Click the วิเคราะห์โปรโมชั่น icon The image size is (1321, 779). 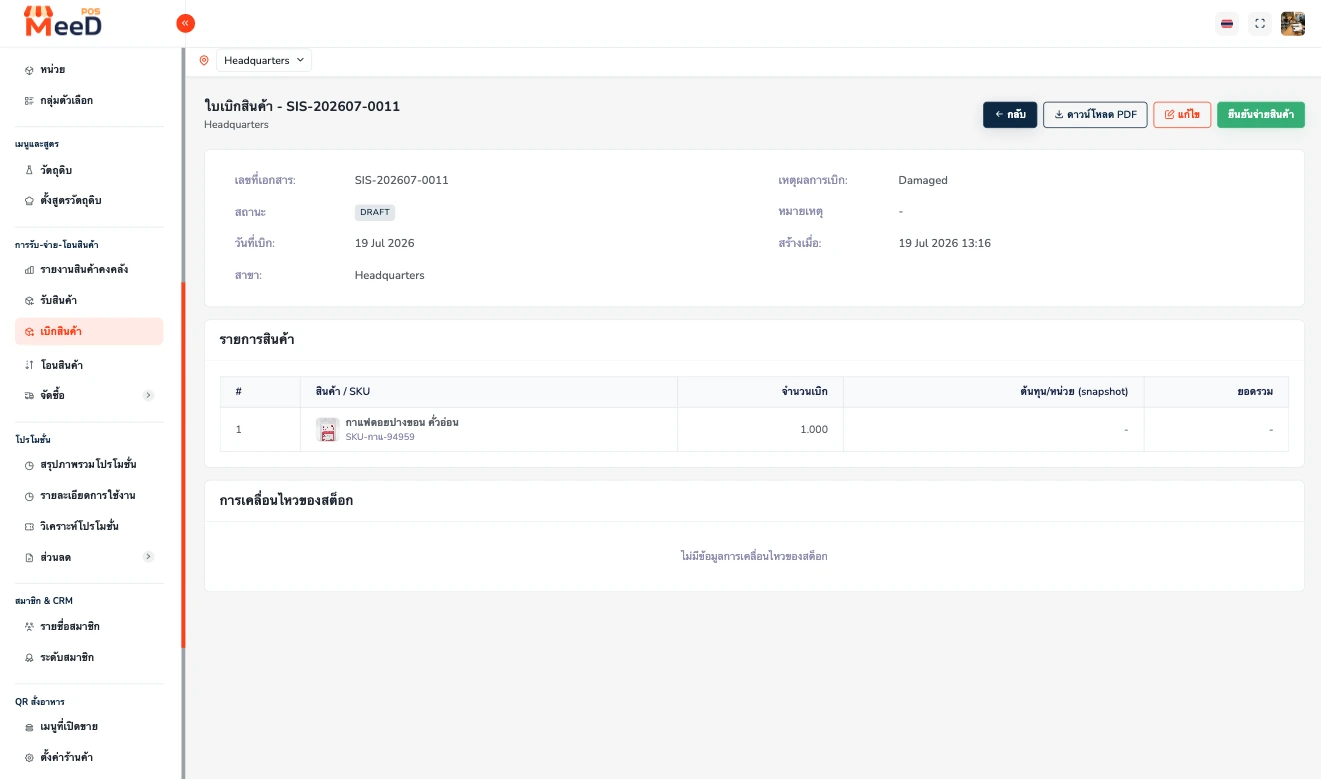click(29, 527)
